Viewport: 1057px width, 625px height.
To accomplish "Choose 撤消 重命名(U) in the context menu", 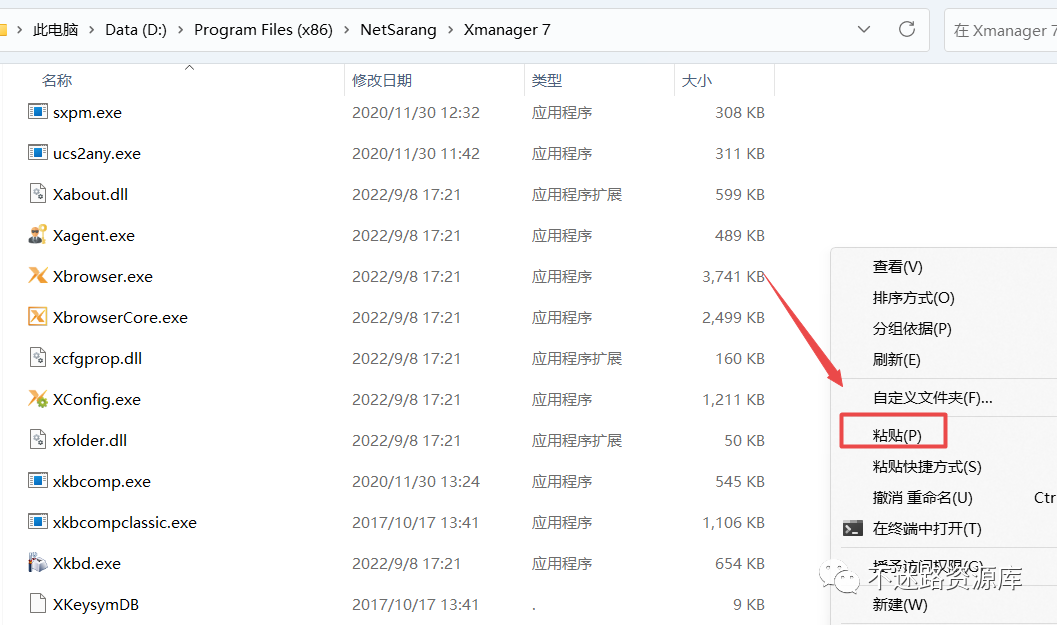I will coord(922,498).
